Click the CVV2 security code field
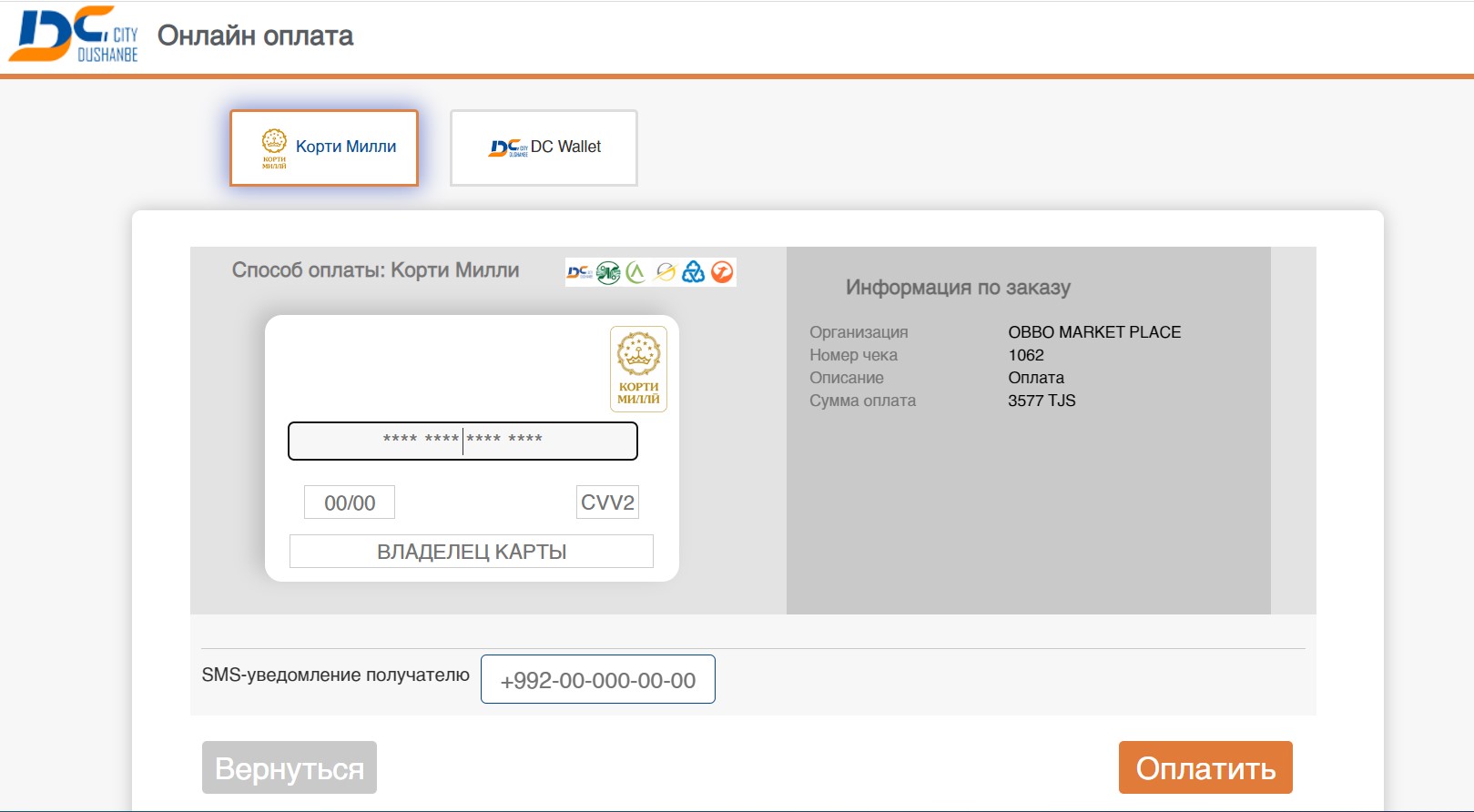This screenshot has height=812, width=1474. (x=607, y=502)
